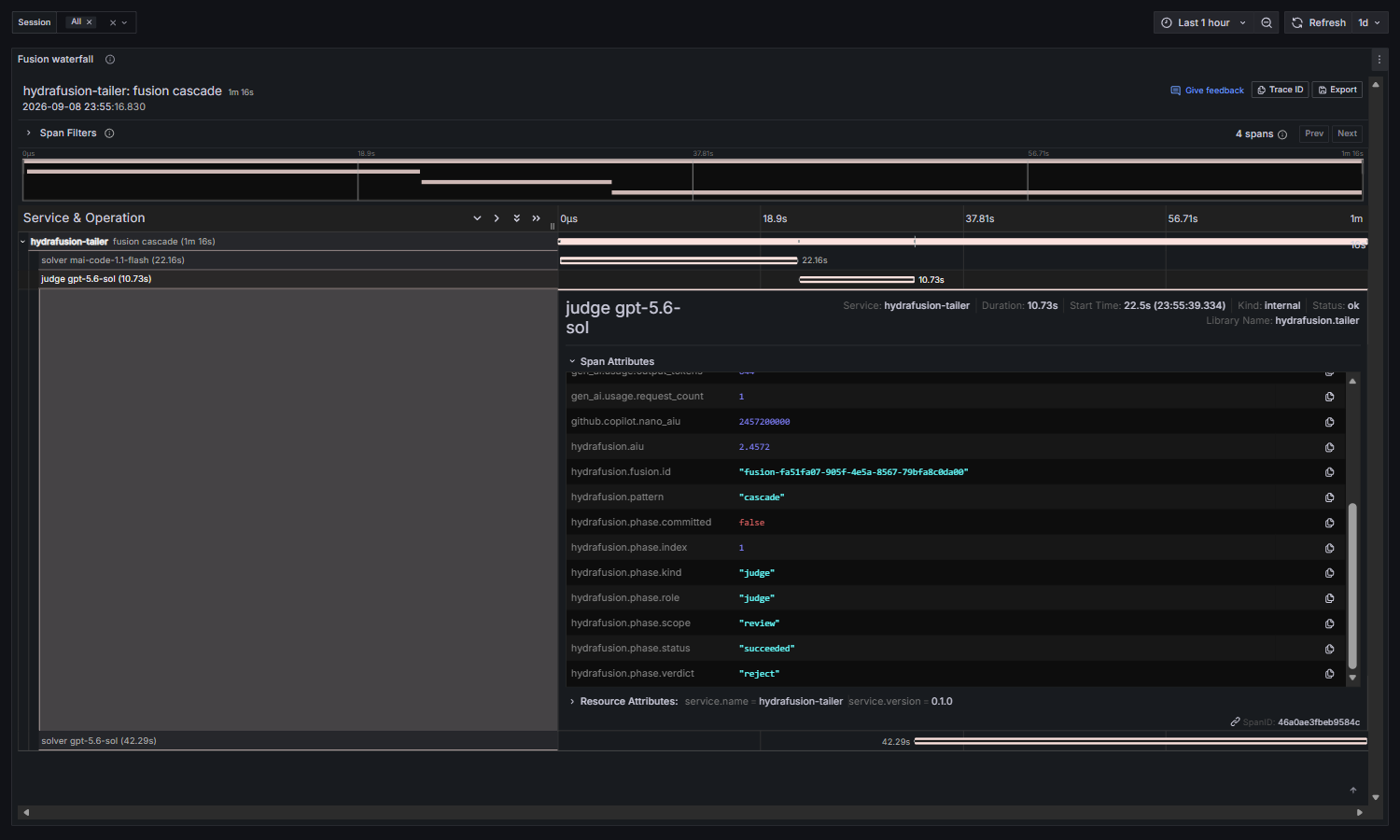This screenshot has width=1400, height=840.
Task: Collapse one level with down chevron
Action: tap(477, 218)
